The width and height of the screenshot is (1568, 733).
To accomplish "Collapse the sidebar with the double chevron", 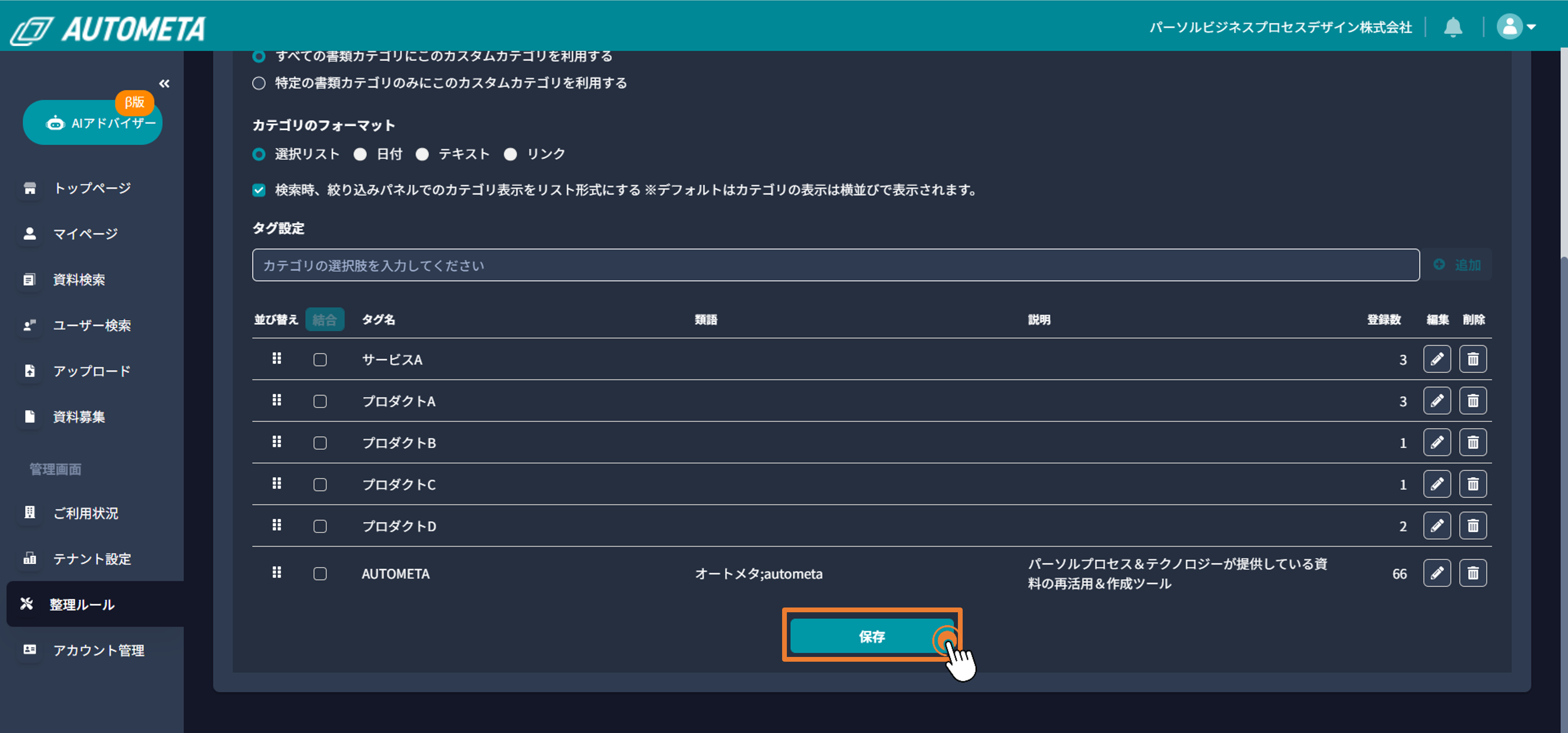I will [164, 83].
